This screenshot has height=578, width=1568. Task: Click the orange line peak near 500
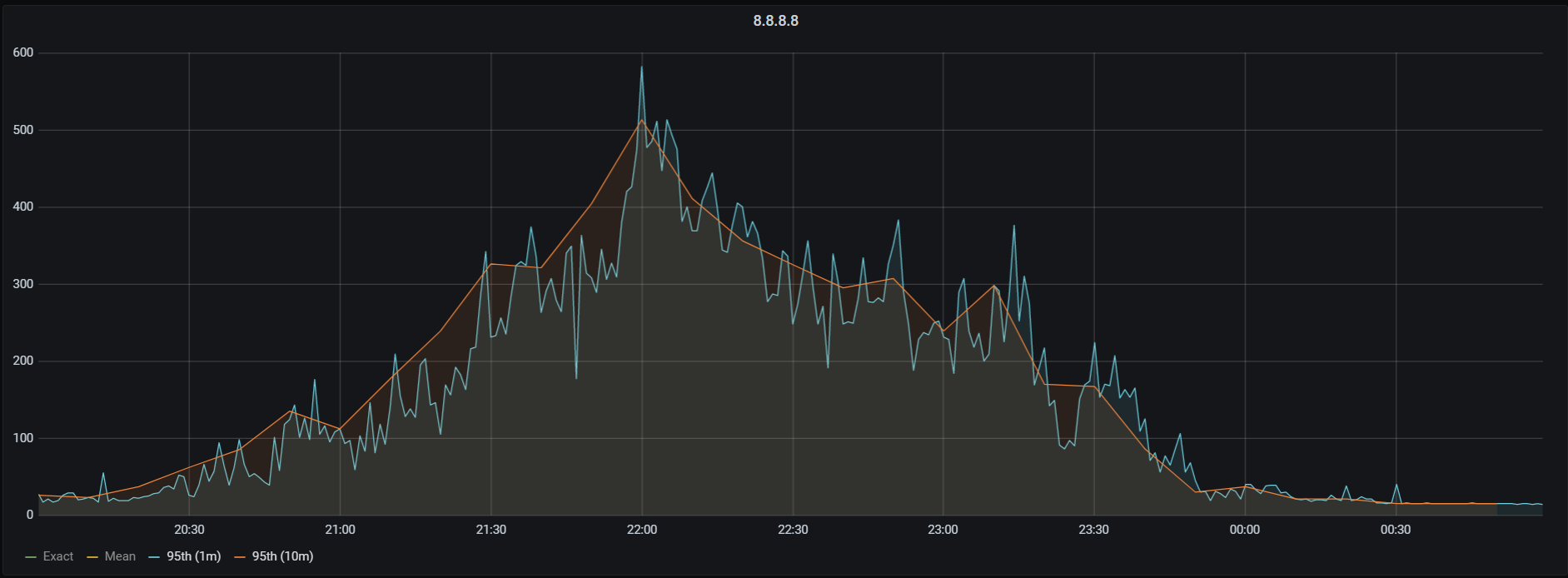[641, 121]
